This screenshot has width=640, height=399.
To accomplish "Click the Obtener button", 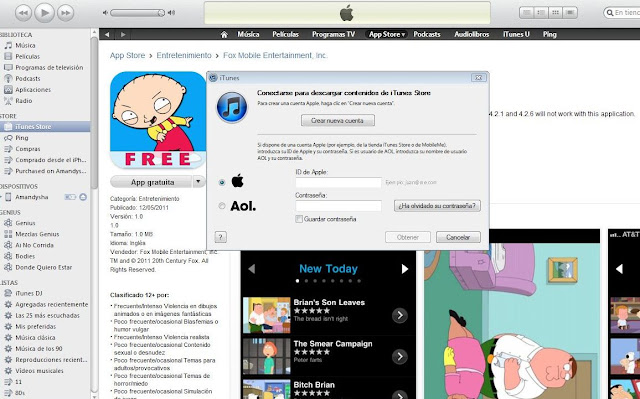I will coord(408,237).
